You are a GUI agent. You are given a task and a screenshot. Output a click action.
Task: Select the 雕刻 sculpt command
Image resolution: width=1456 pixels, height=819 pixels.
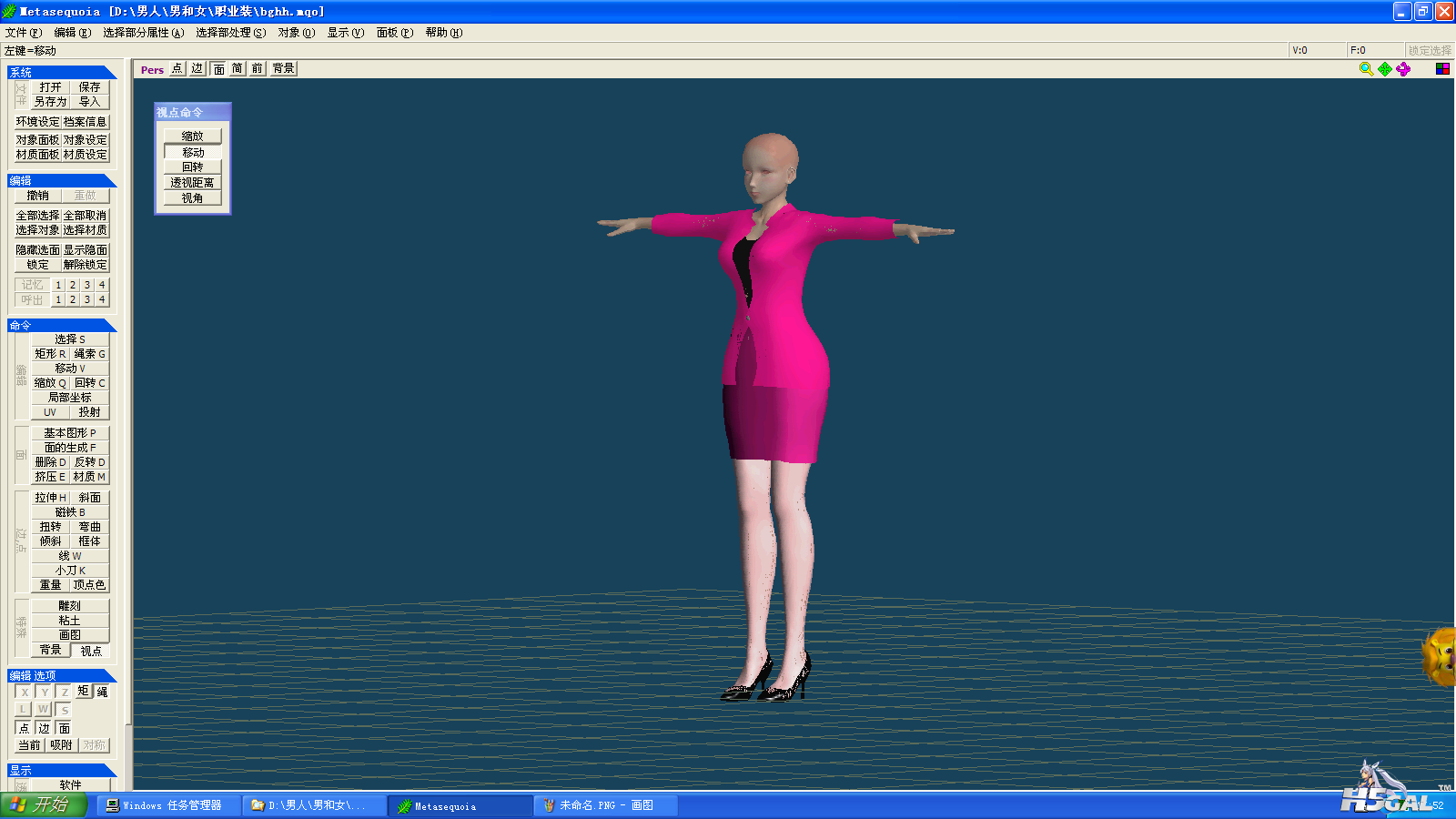pyautogui.click(x=70, y=606)
